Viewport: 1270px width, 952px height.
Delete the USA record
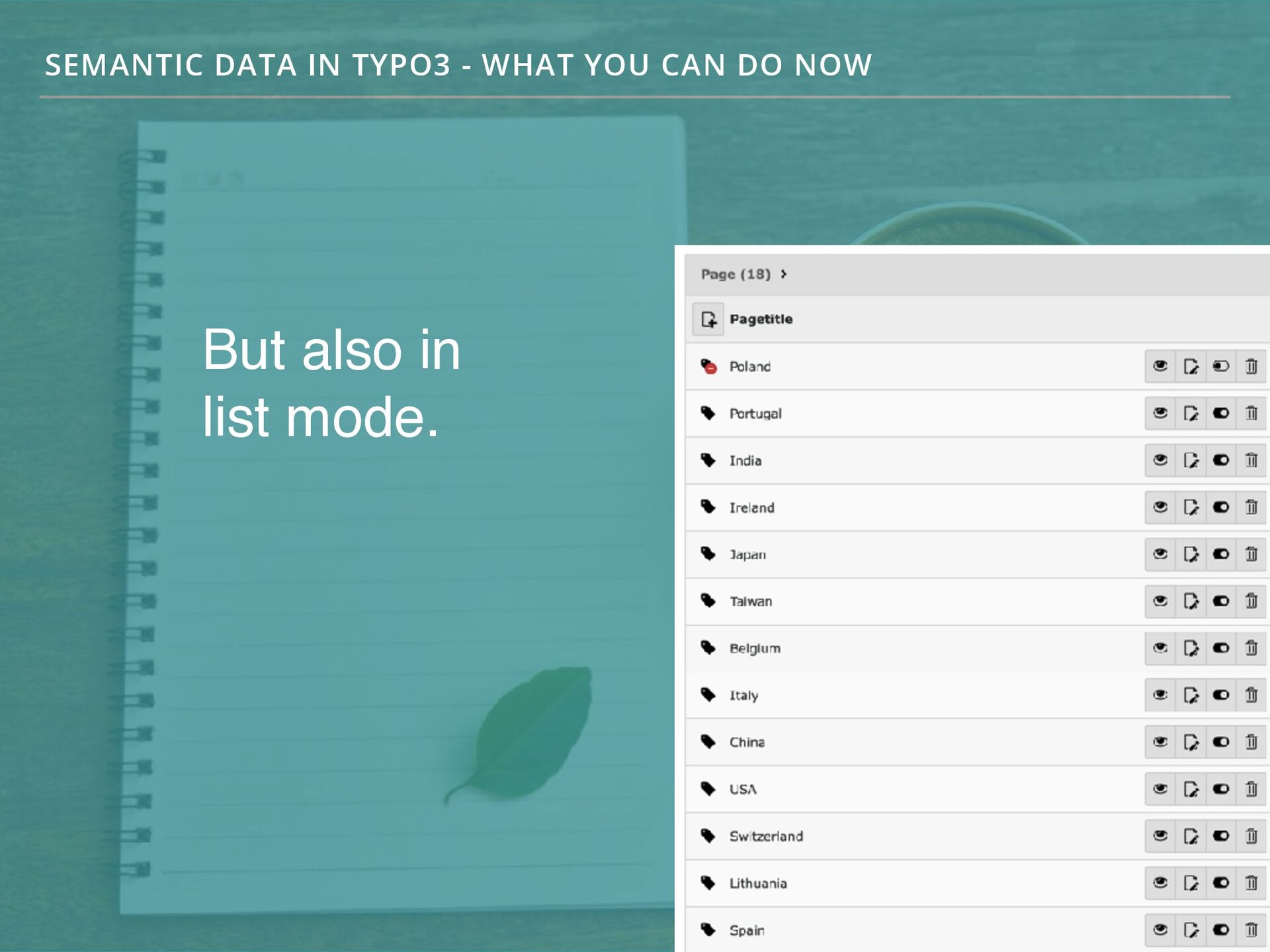tap(1251, 789)
